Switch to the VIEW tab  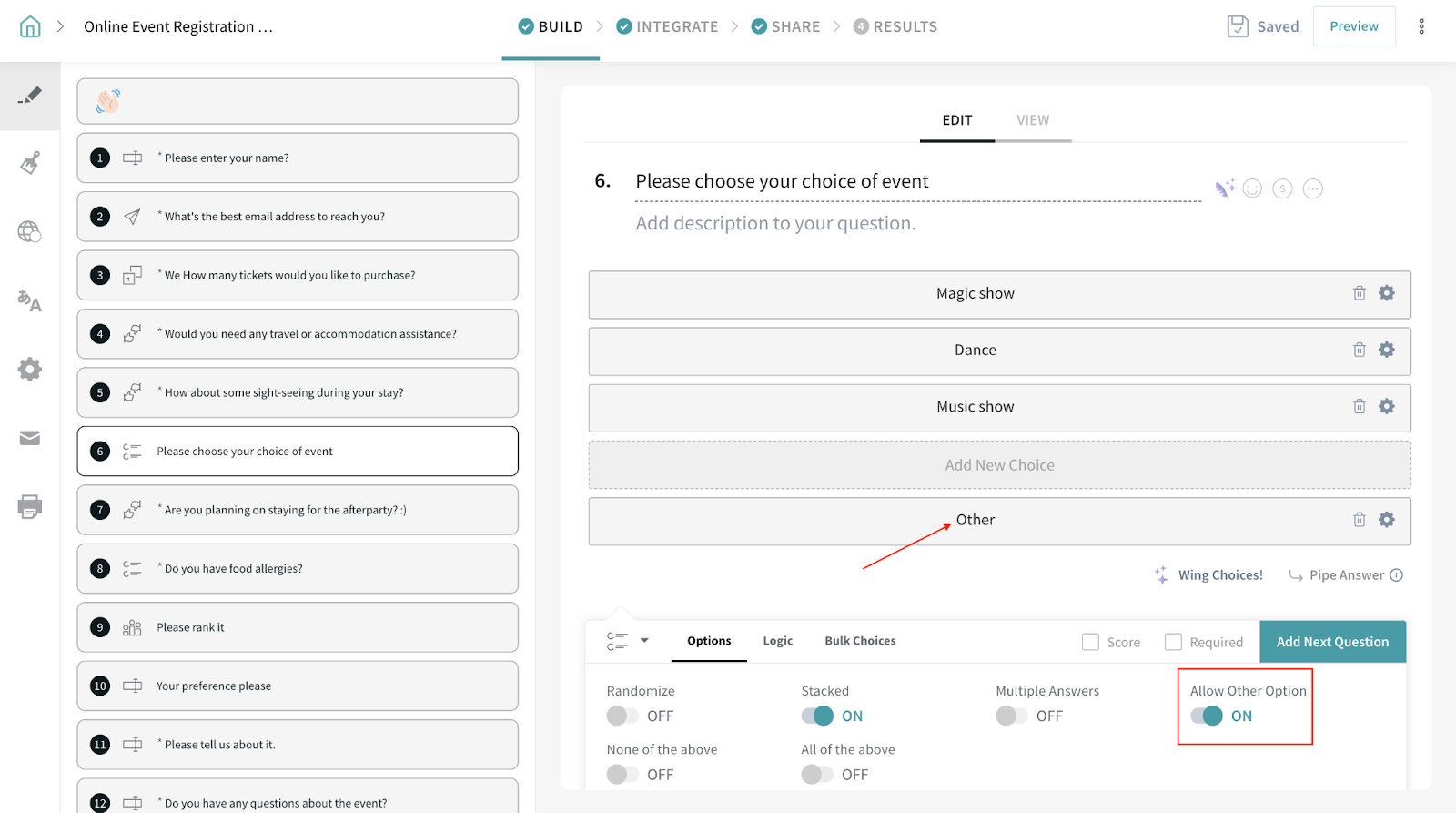(x=1032, y=120)
